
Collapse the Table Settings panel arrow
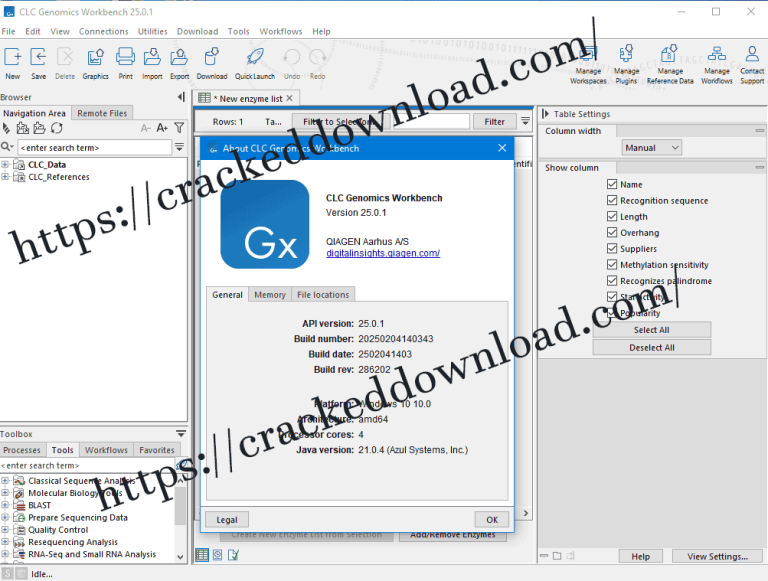(545, 114)
